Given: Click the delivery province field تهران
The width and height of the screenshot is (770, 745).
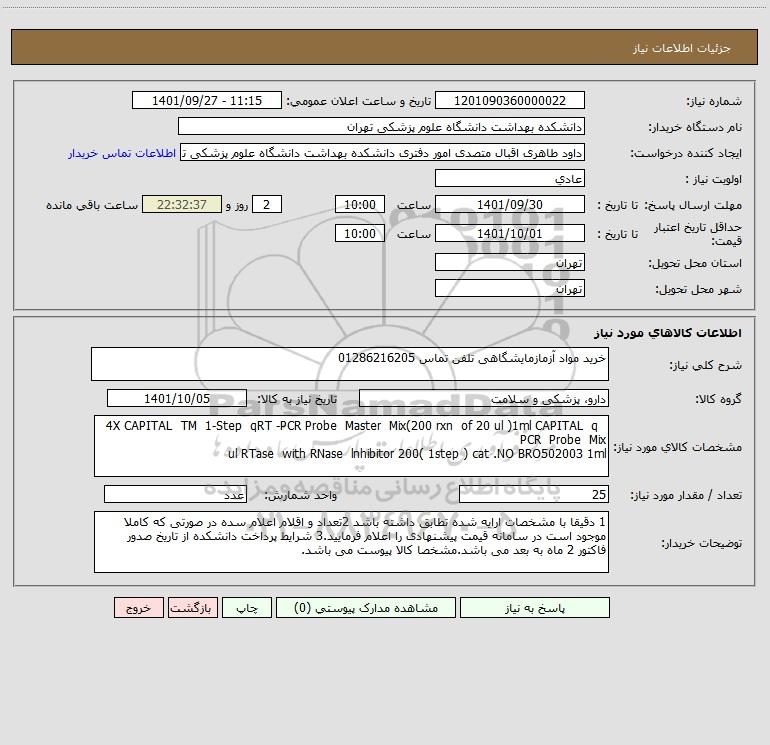Looking at the screenshot, I should 510,262.
